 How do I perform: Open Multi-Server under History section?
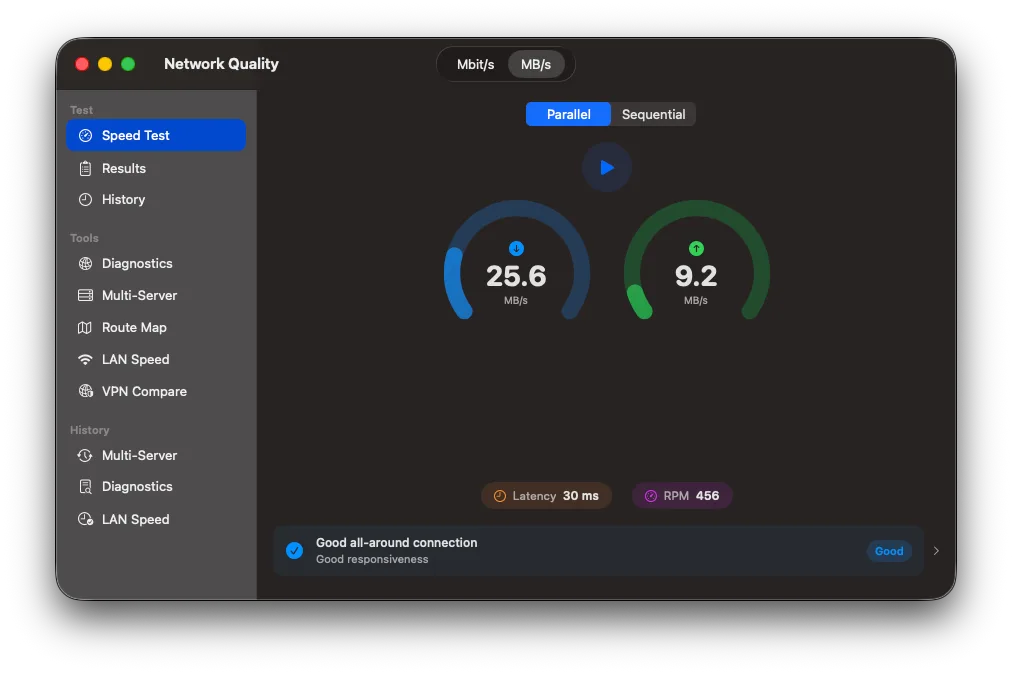pyautogui.click(x=156, y=455)
